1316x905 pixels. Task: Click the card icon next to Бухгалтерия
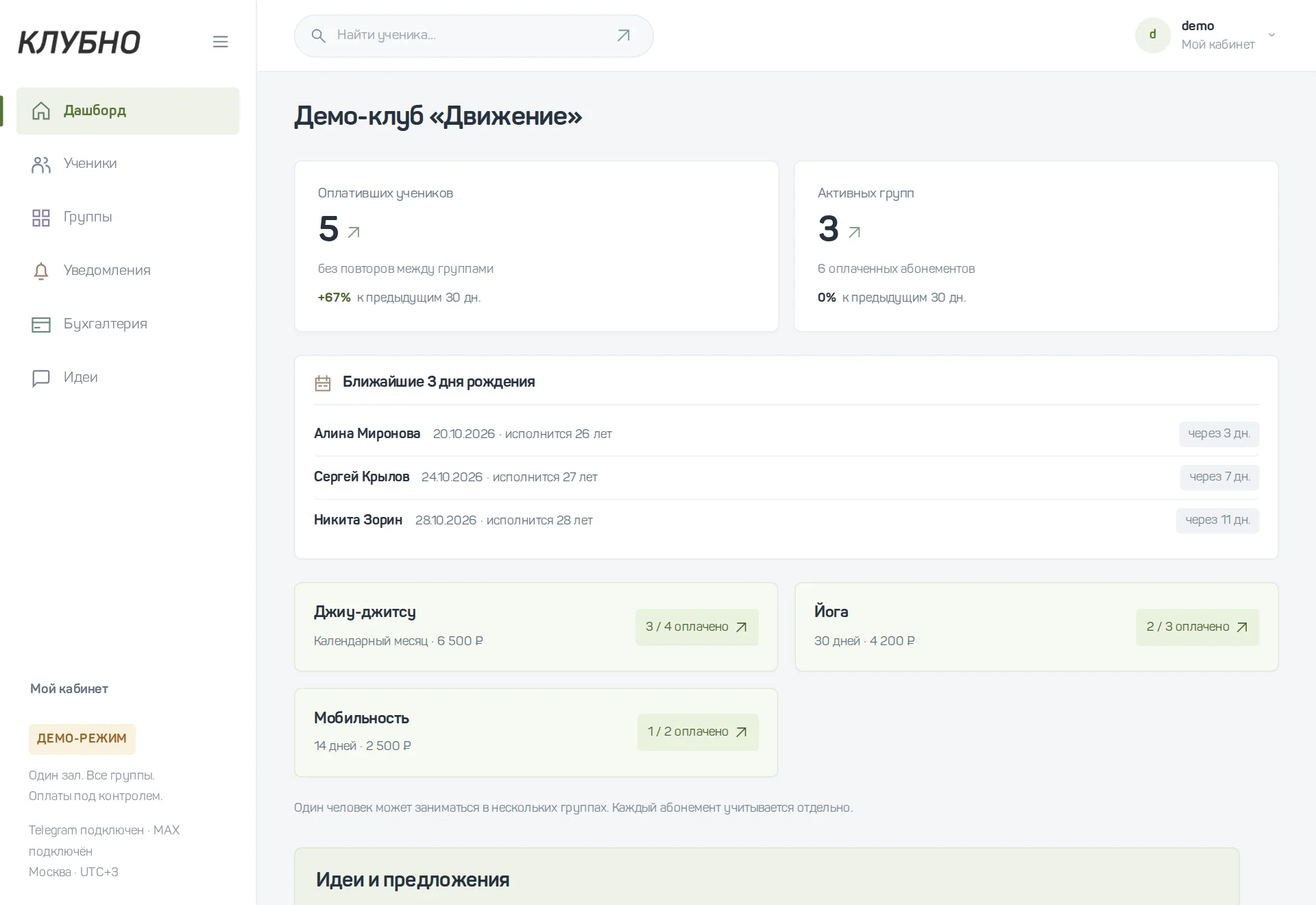(41, 324)
